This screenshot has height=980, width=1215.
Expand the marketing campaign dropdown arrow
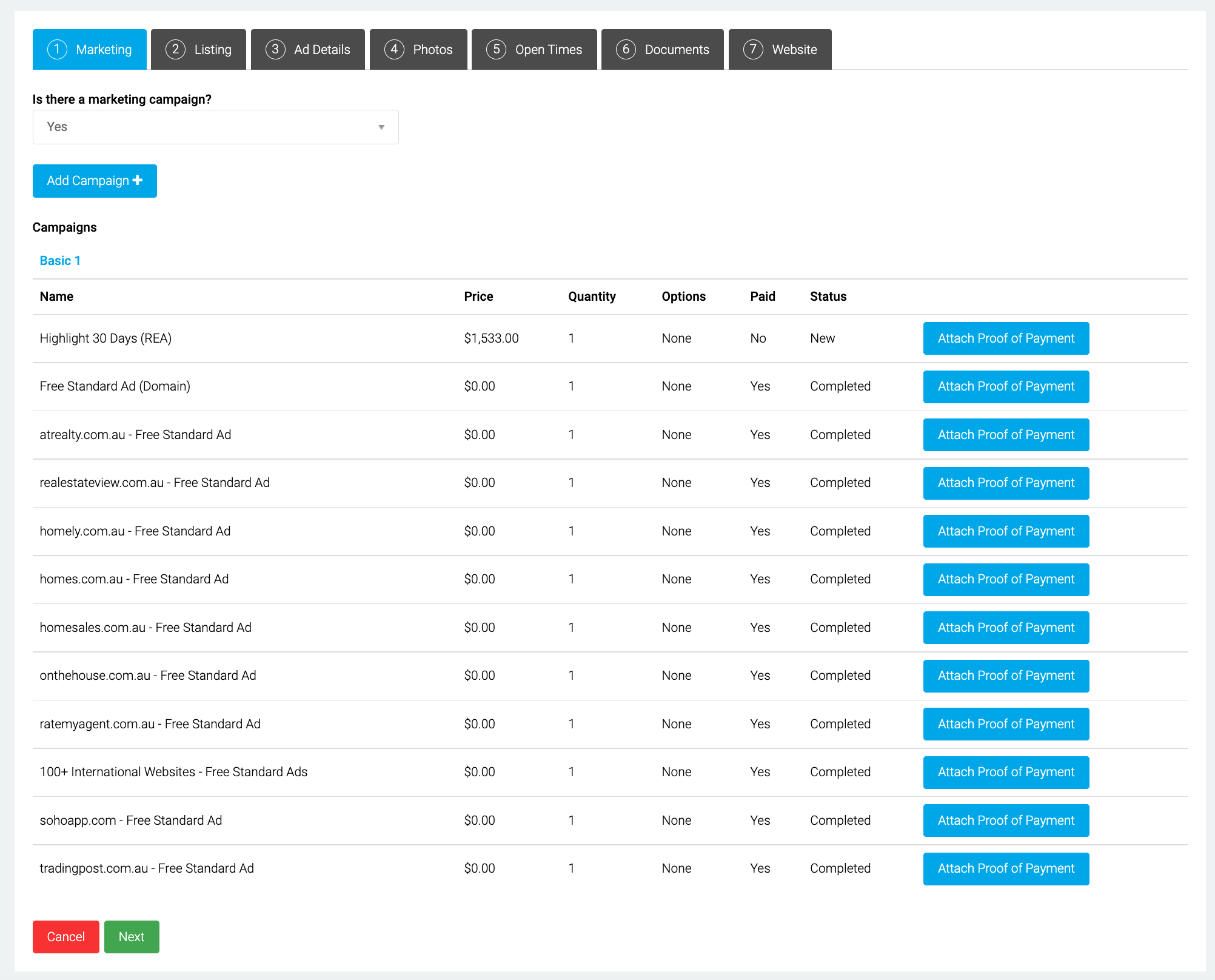click(381, 127)
